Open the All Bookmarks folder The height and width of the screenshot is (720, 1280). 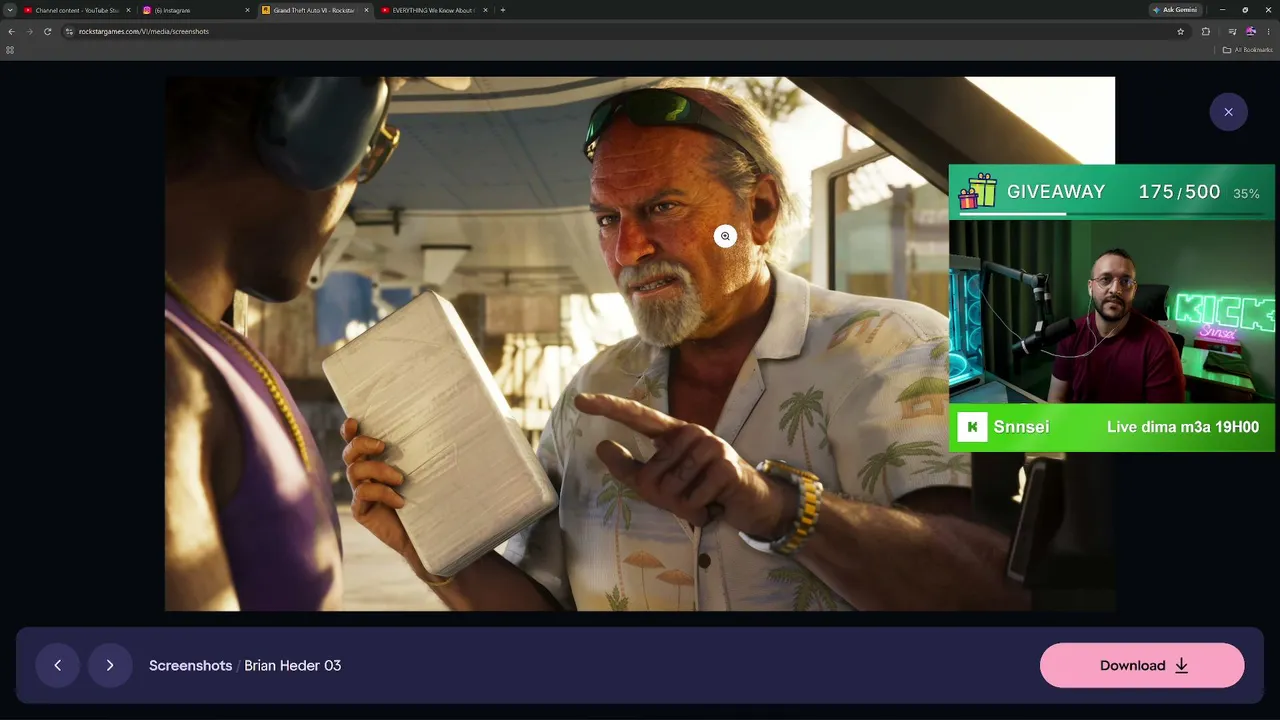pyautogui.click(x=1248, y=50)
